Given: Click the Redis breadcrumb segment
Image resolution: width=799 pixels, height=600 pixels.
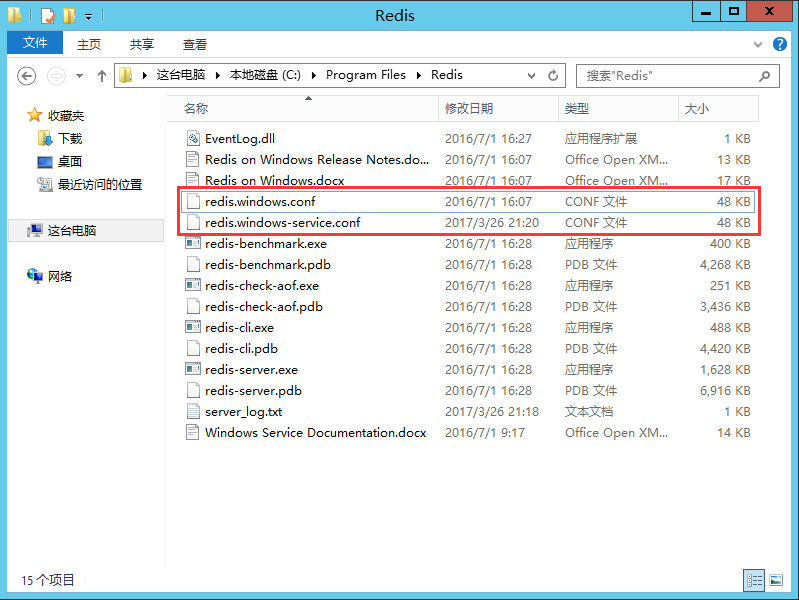Looking at the screenshot, I should 446,75.
